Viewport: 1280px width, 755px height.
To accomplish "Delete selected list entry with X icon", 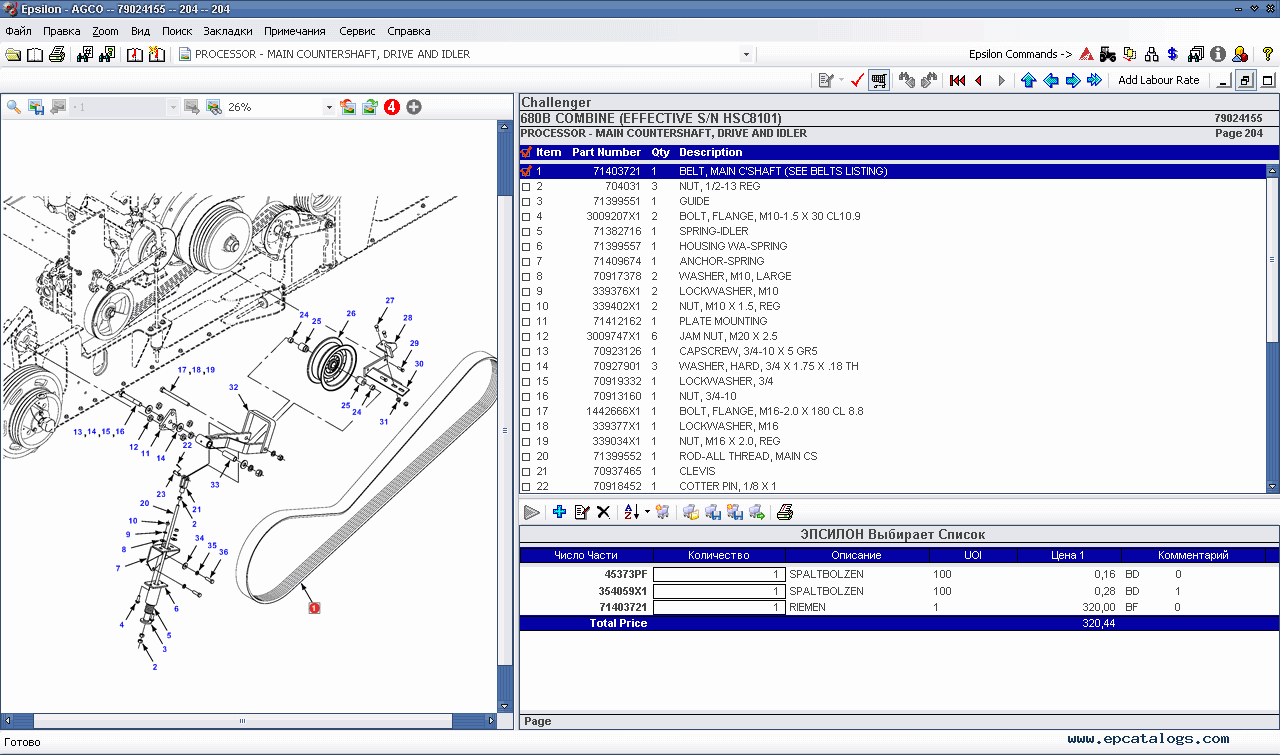I will click(x=603, y=512).
